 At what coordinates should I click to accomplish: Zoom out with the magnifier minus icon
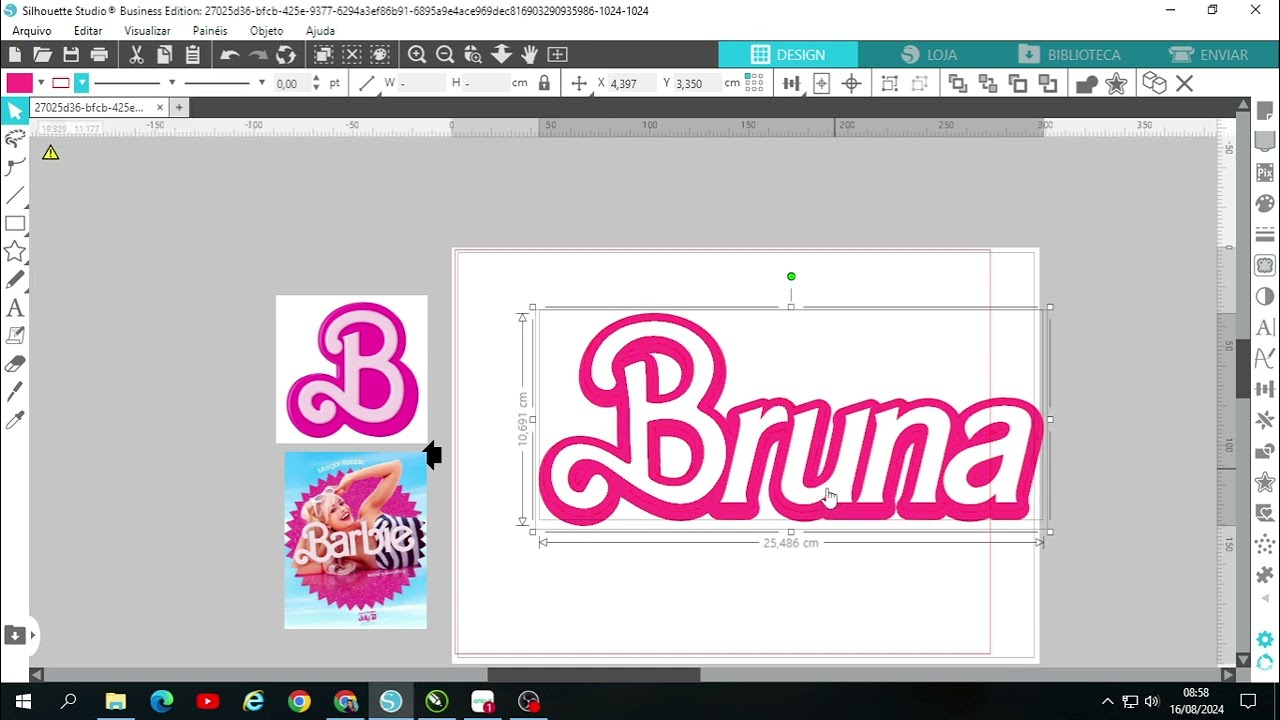(x=445, y=54)
